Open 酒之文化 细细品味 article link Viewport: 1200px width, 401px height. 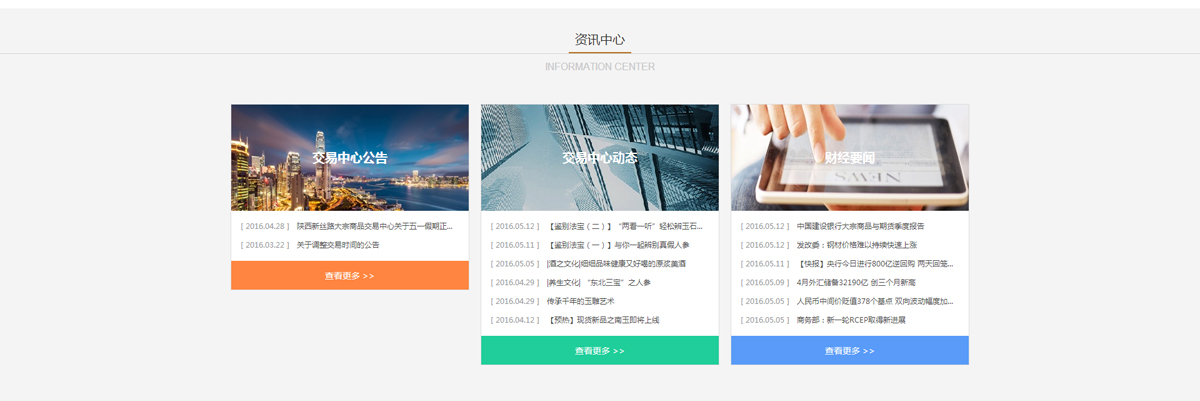(616, 264)
